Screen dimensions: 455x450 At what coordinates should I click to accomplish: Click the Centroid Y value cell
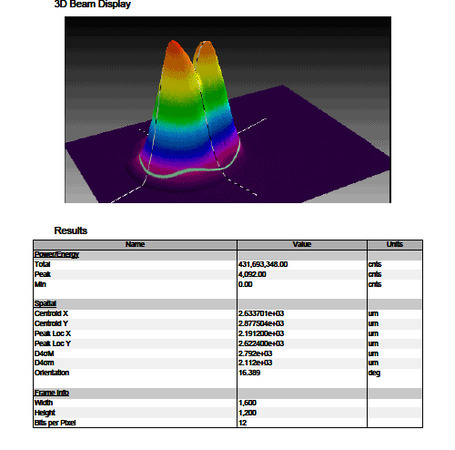(x=302, y=324)
